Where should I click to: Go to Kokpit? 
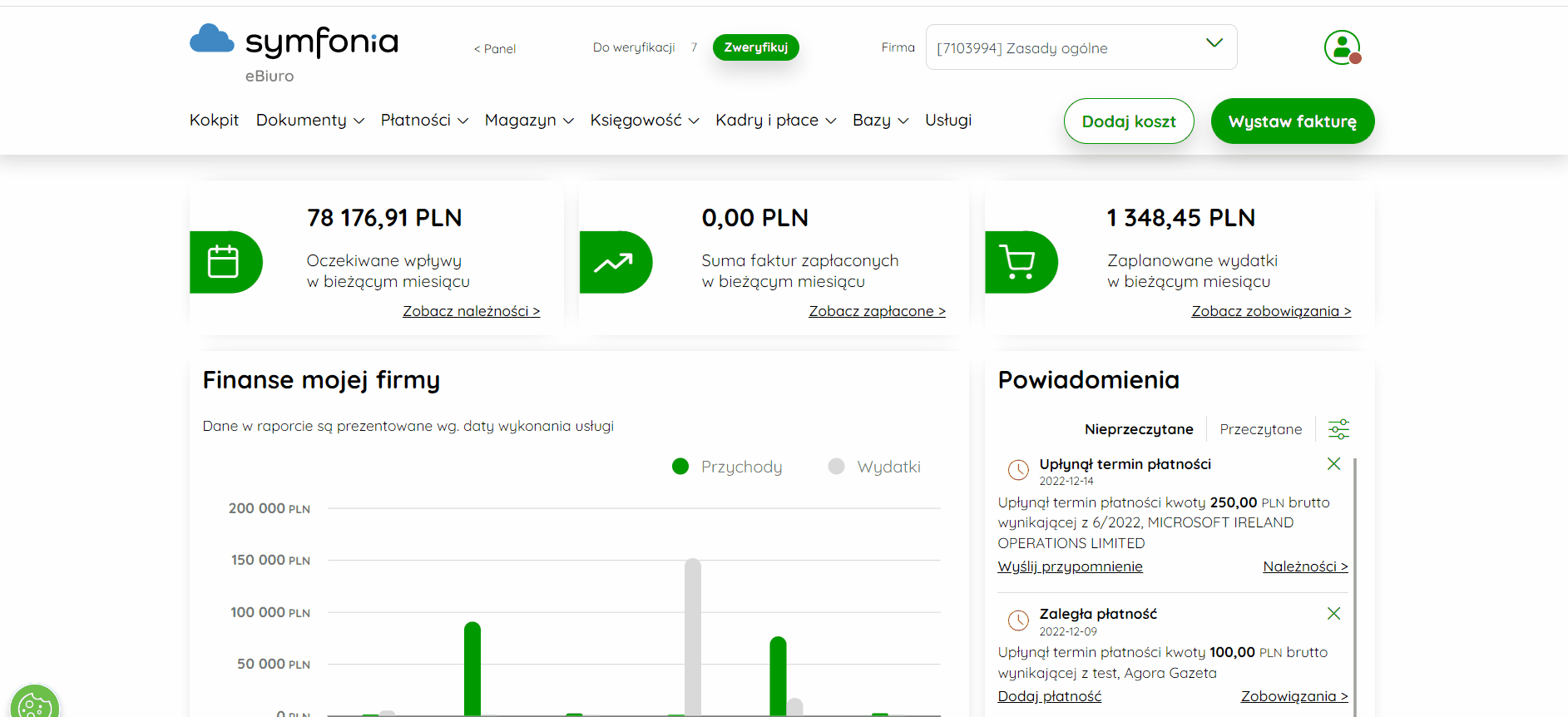click(214, 121)
